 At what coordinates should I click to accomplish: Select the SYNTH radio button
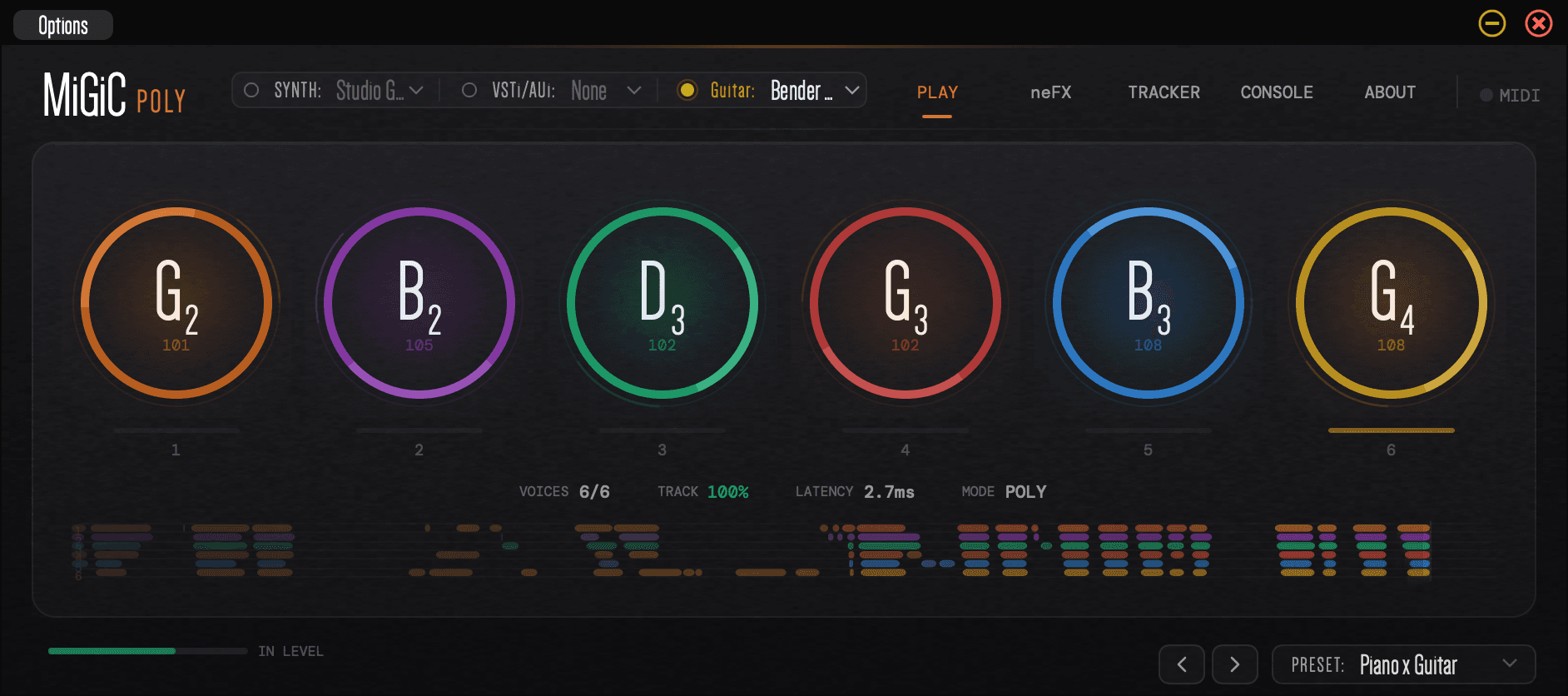[251, 90]
